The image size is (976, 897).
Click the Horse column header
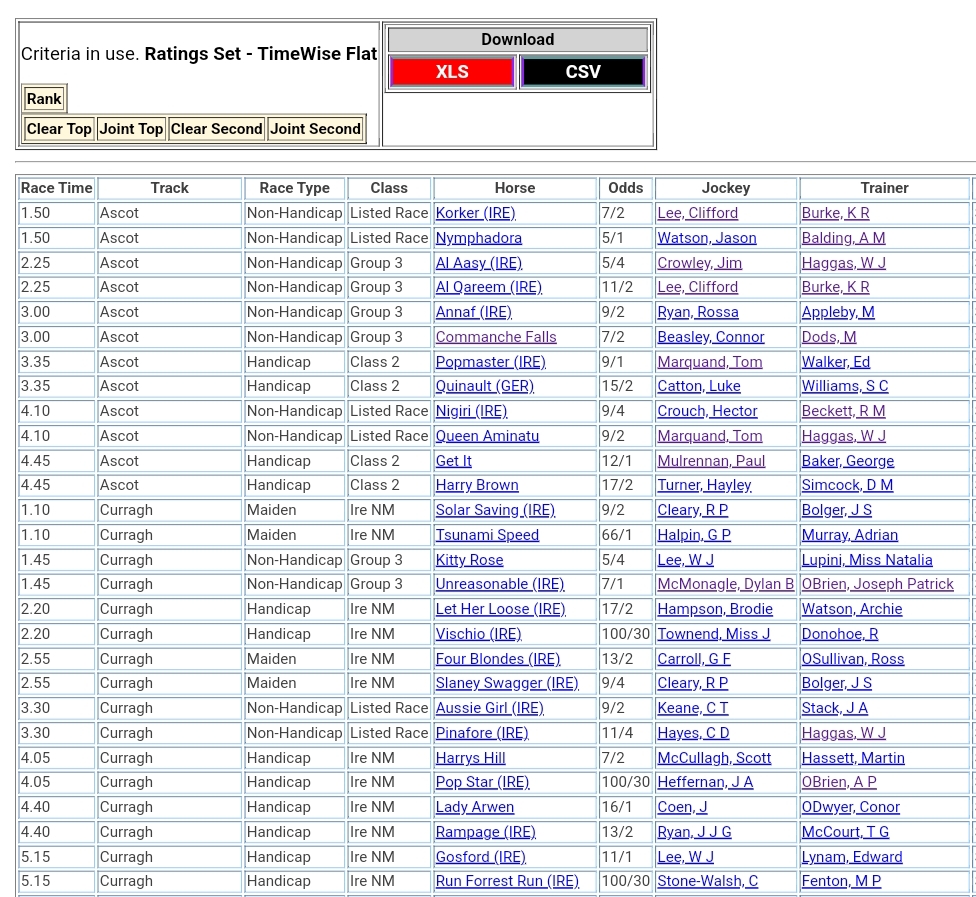pos(514,188)
